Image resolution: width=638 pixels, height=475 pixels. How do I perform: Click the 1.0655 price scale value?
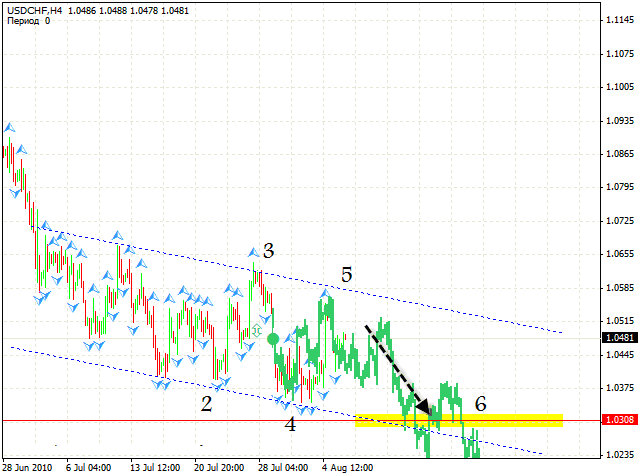620,254
